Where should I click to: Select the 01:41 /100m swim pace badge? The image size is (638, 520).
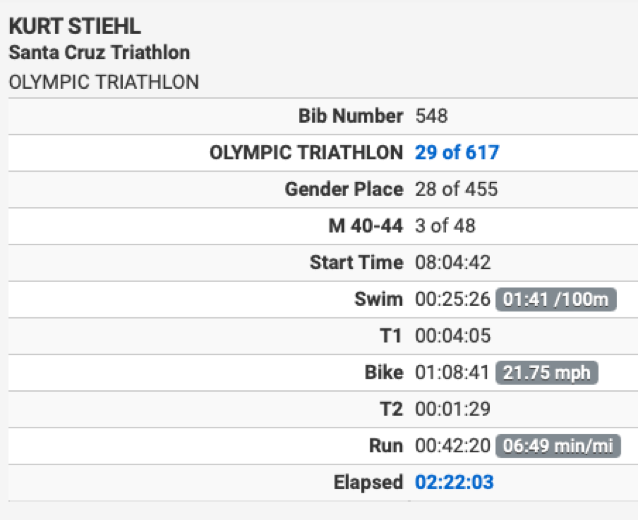pyautogui.click(x=556, y=299)
